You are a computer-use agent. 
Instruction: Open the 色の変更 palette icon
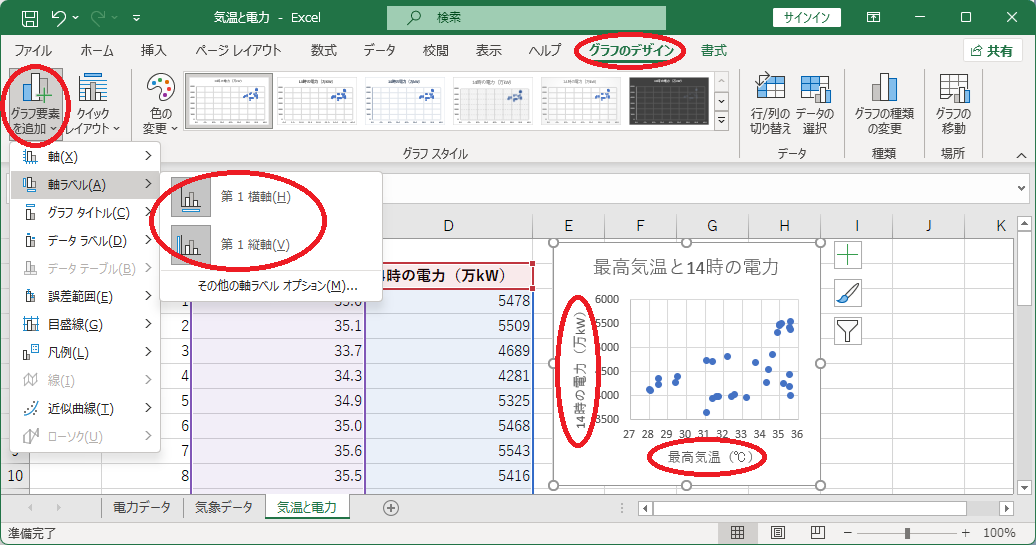[x=161, y=103]
